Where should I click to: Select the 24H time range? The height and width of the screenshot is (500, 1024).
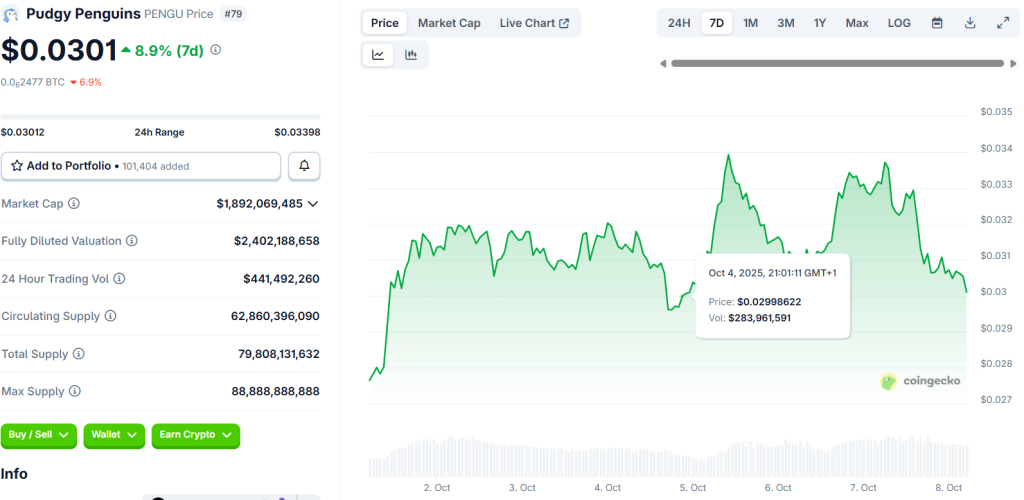tap(679, 23)
